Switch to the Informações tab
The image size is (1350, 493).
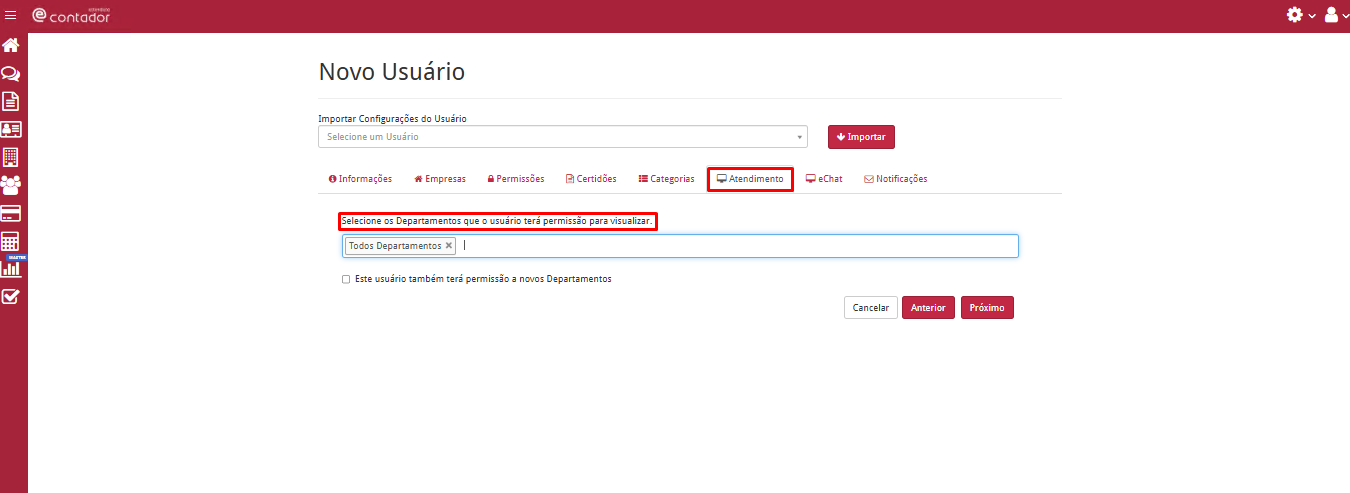(x=360, y=179)
